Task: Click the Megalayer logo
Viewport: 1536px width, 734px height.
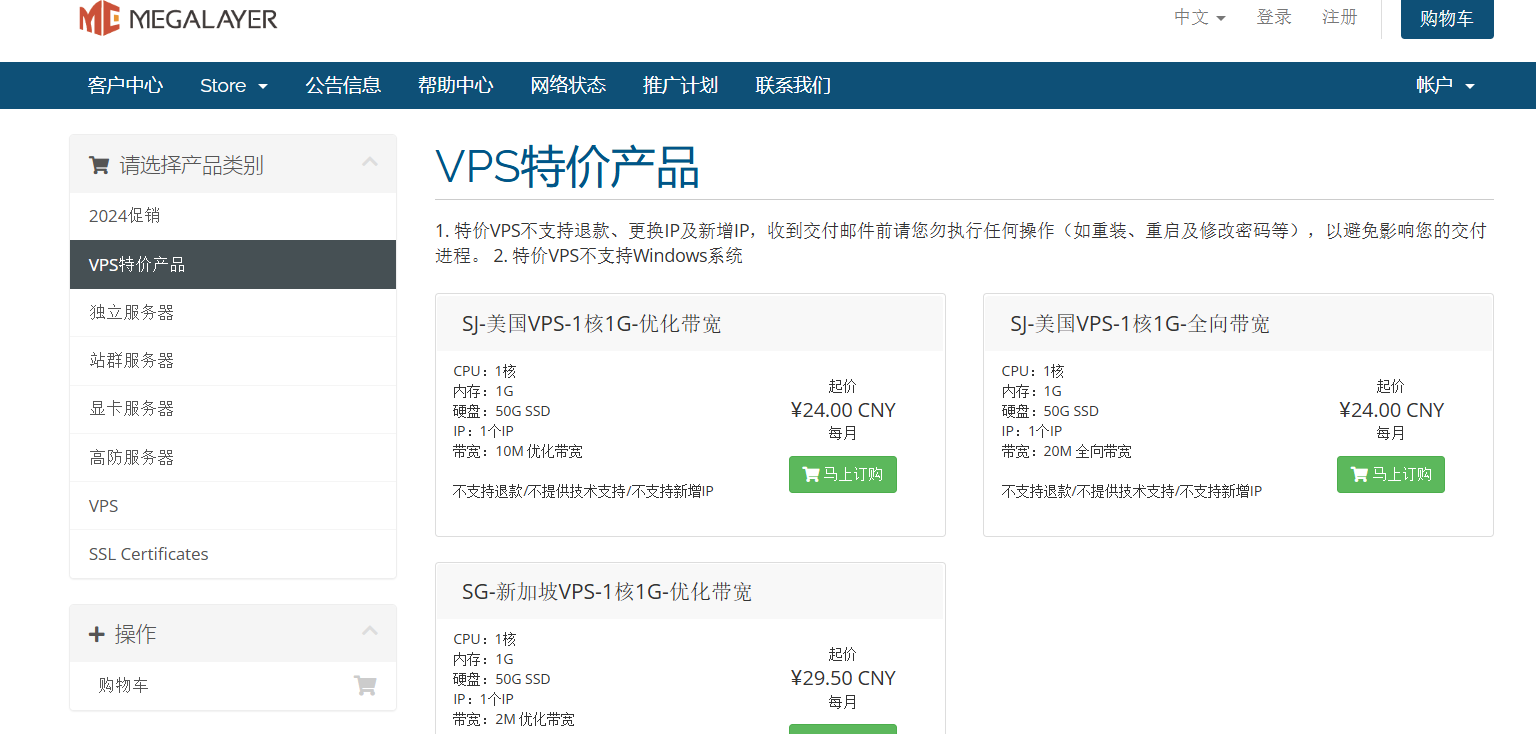Action: tap(178, 18)
